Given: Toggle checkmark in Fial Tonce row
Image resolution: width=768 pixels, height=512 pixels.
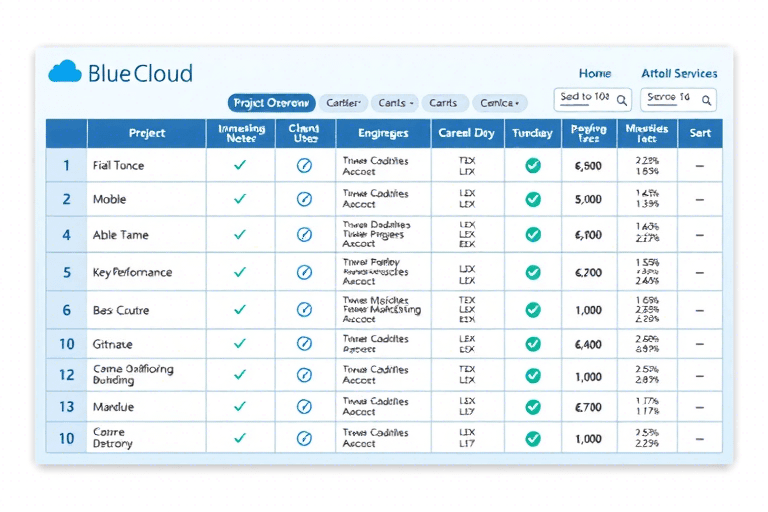Looking at the screenshot, I should [239, 166].
